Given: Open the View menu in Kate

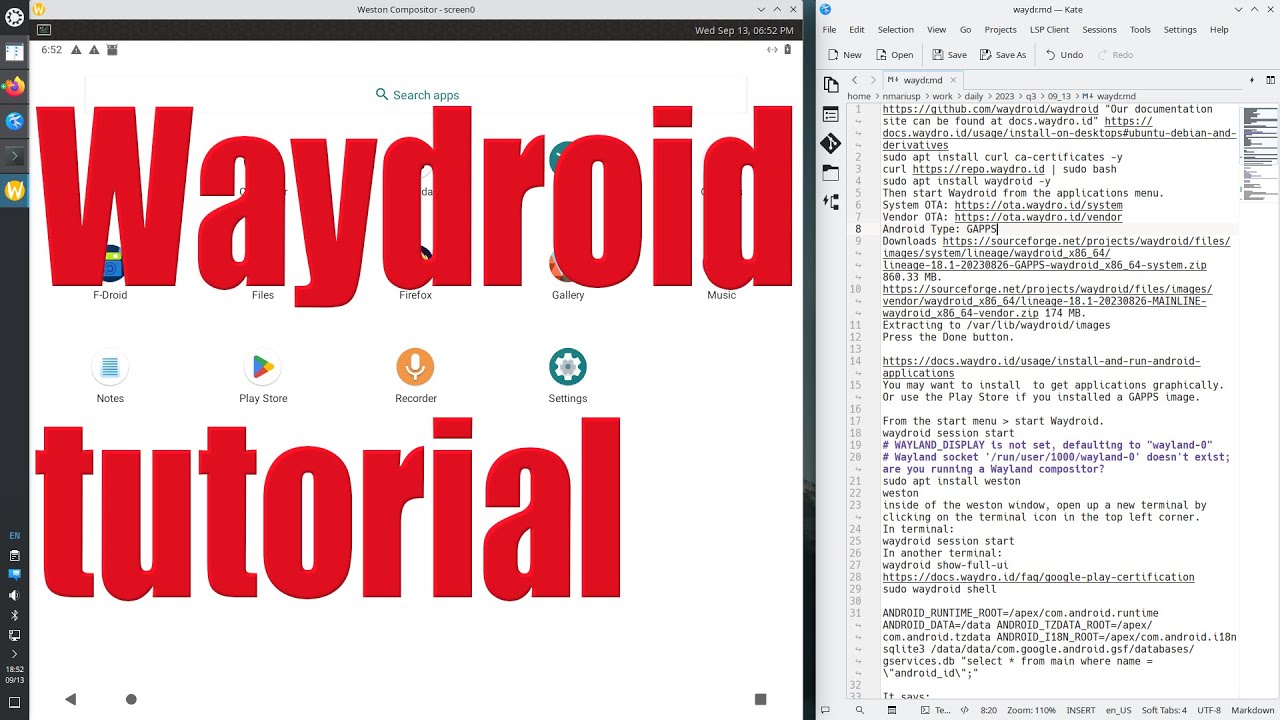Looking at the screenshot, I should point(936,30).
